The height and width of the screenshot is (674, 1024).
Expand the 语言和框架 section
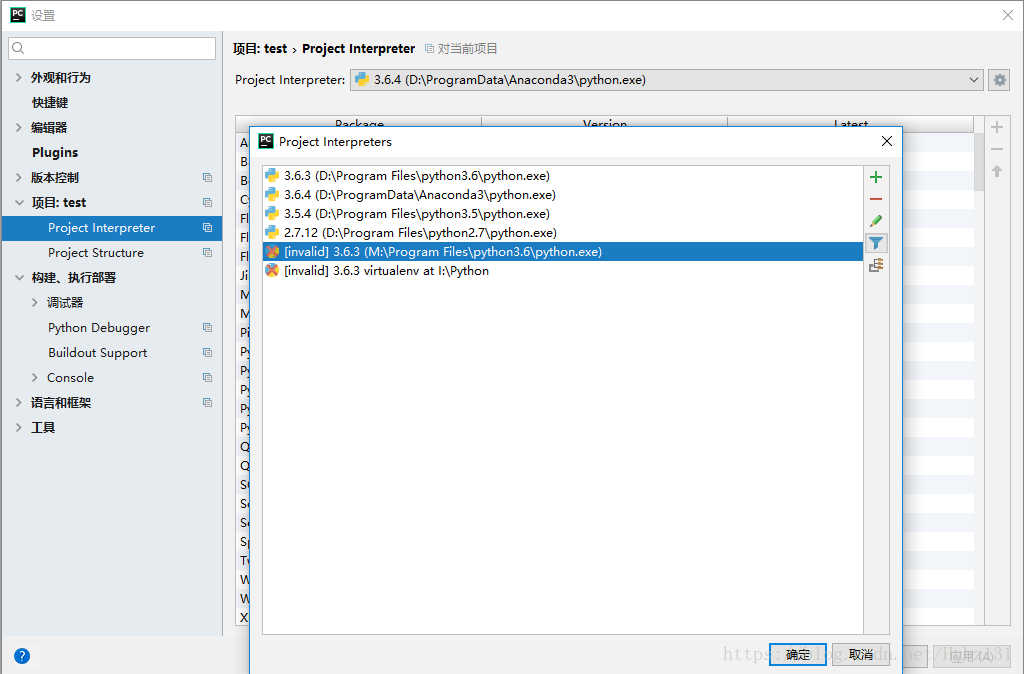click(x=18, y=402)
